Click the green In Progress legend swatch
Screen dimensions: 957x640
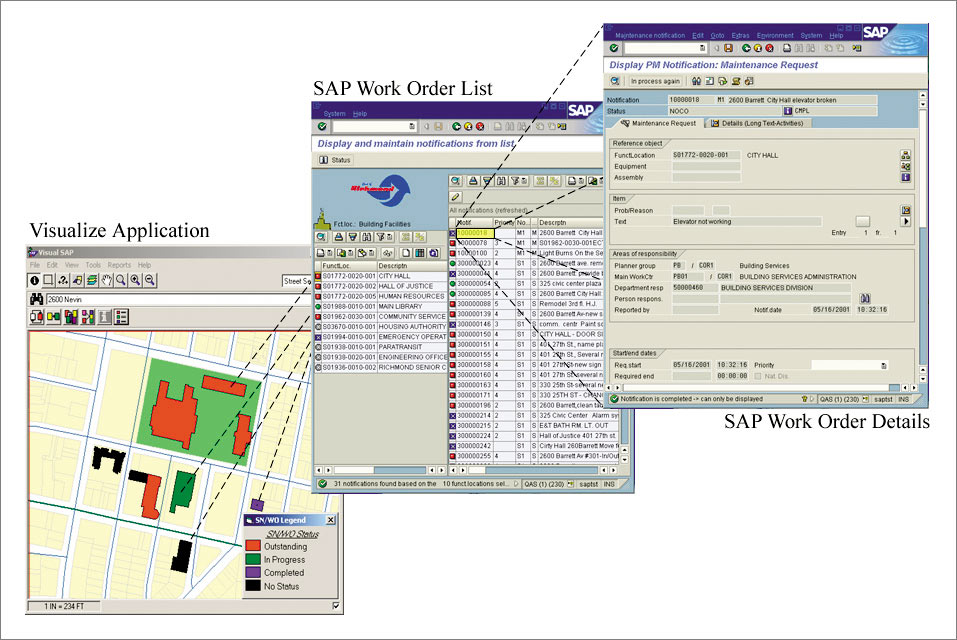click(253, 559)
